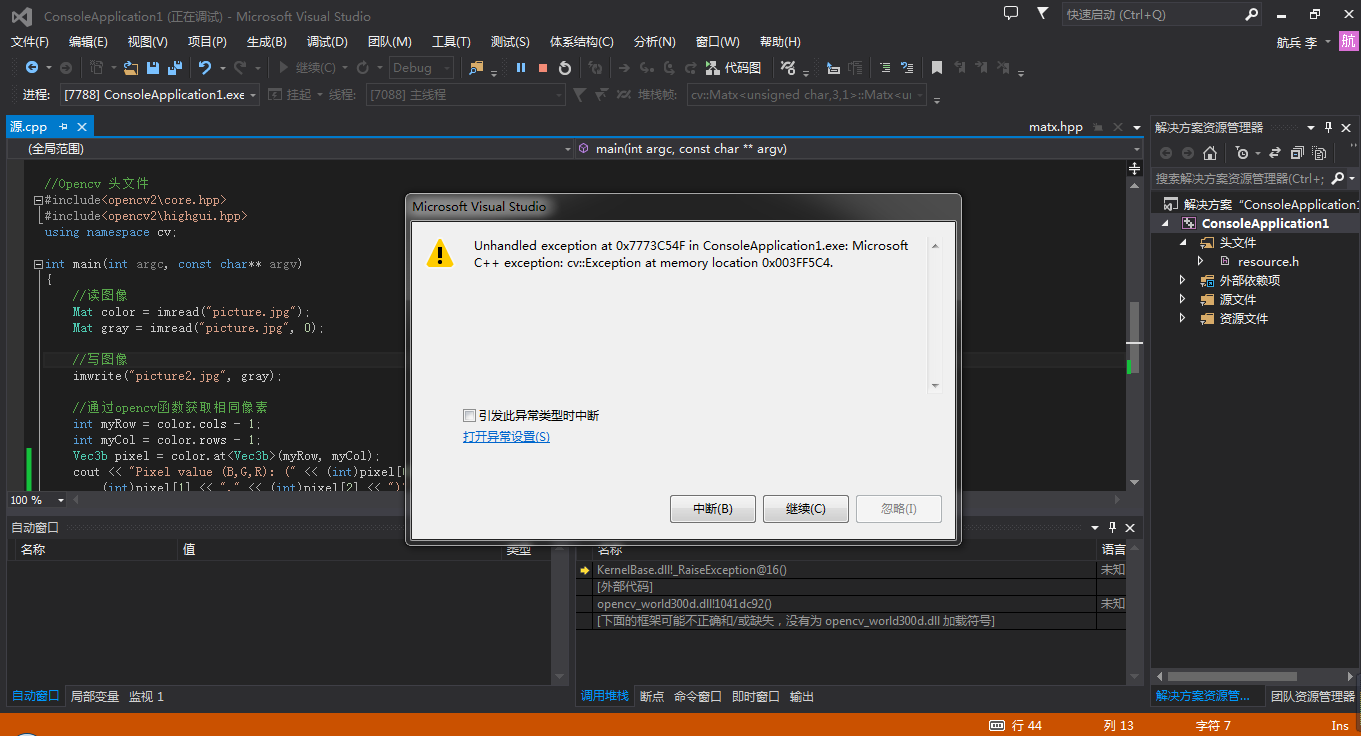Open the 团队资源管理器 tab

click(x=1311, y=696)
